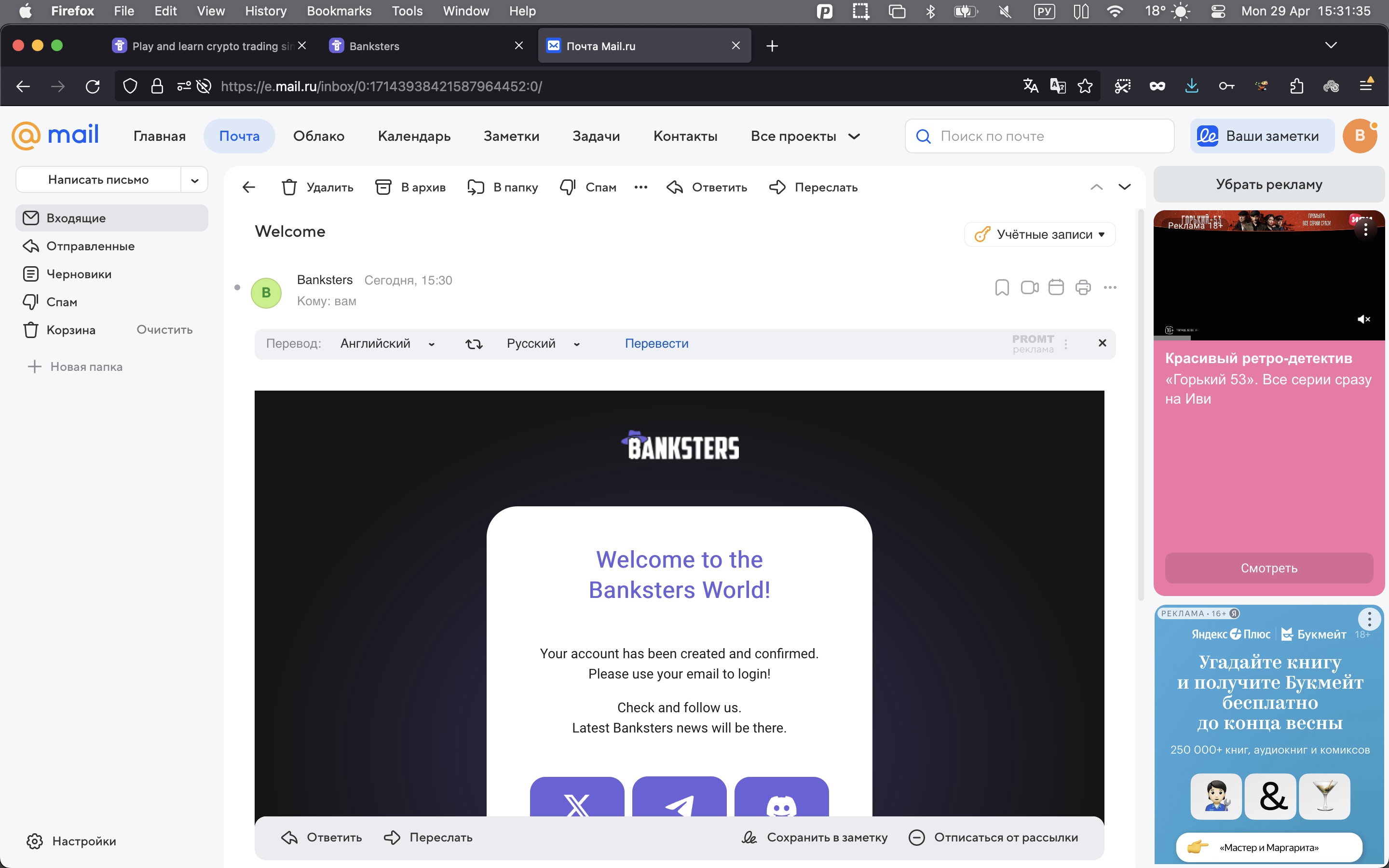Forward via bottom bar Переслать

click(x=428, y=838)
